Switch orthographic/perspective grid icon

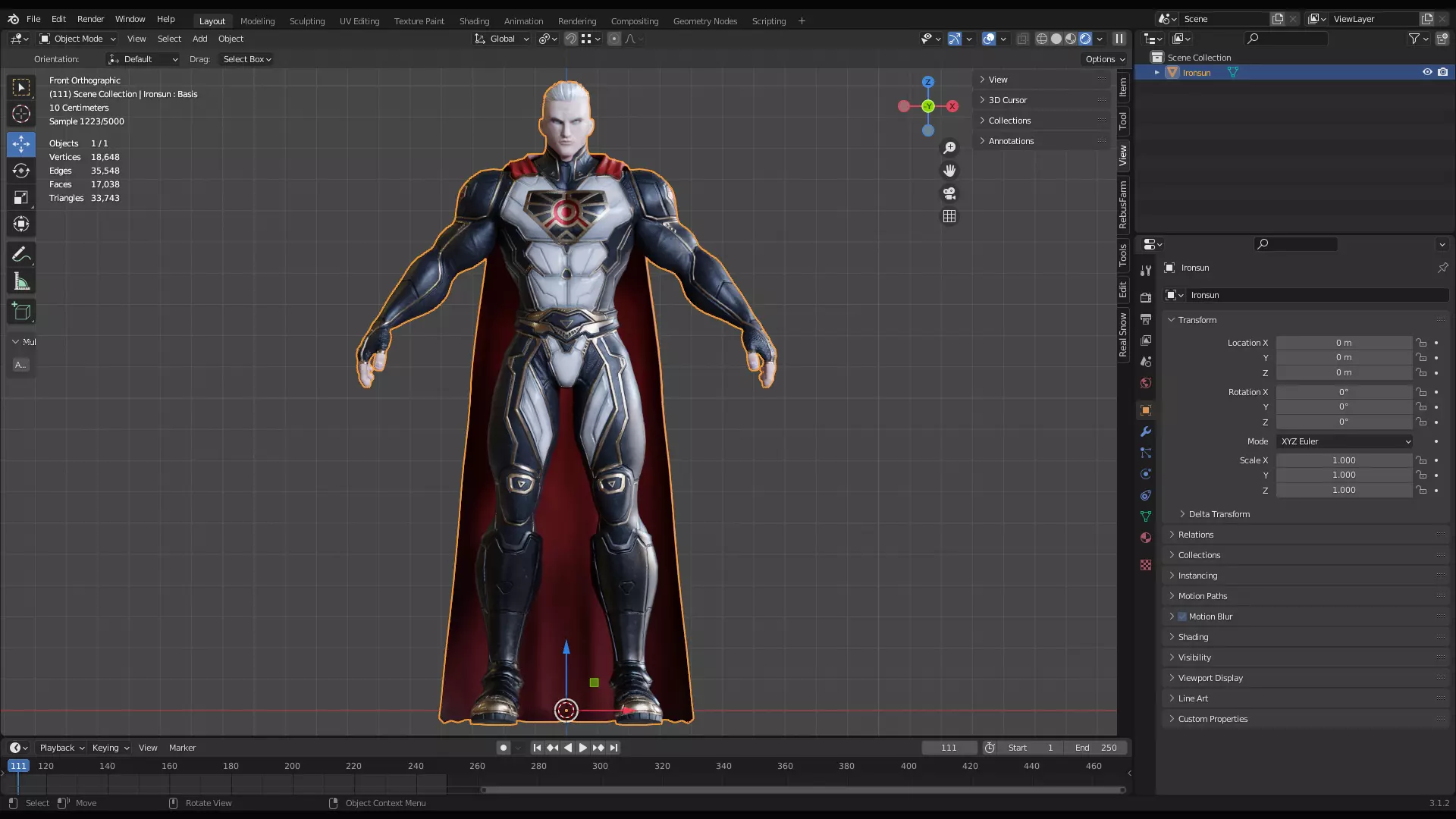pyautogui.click(x=949, y=216)
